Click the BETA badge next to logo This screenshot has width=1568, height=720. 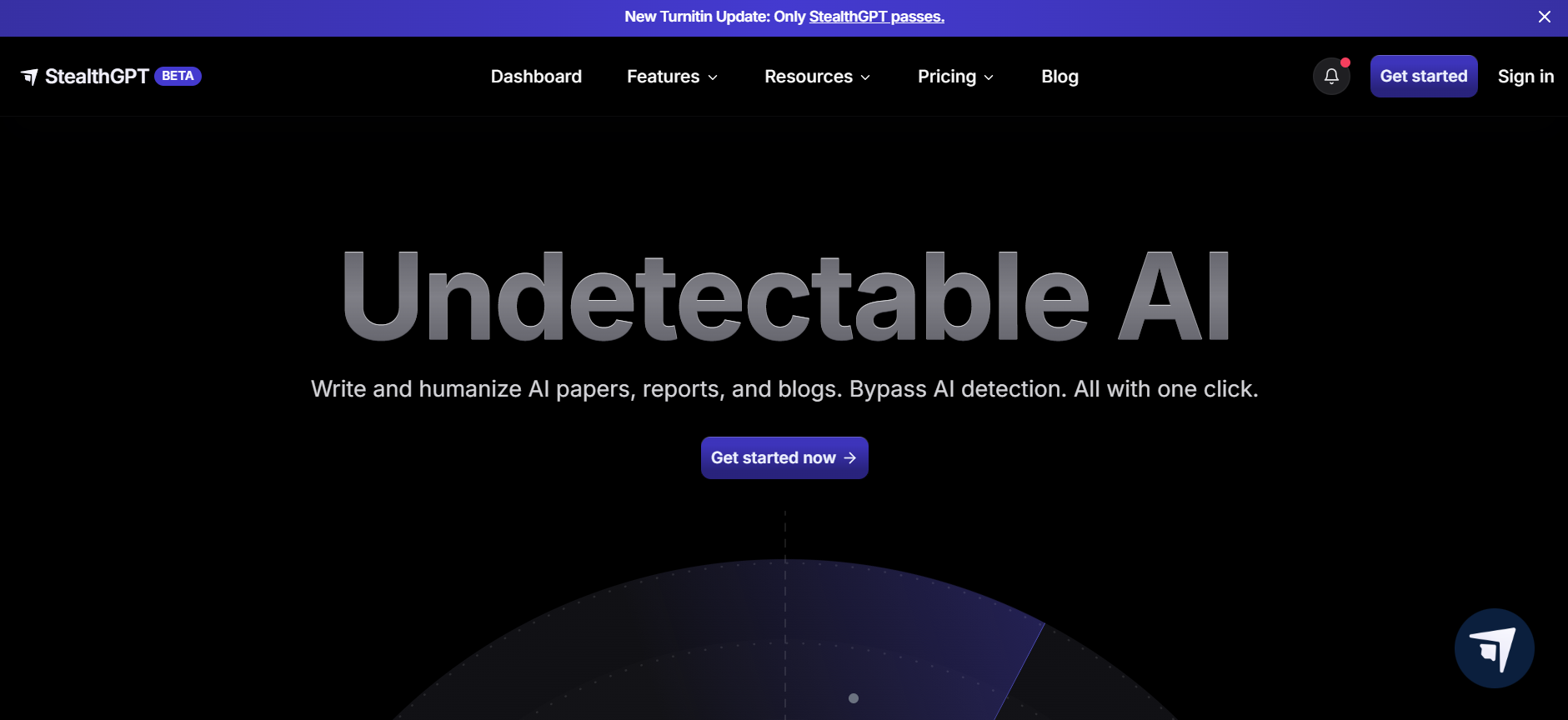[x=178, y=76]
